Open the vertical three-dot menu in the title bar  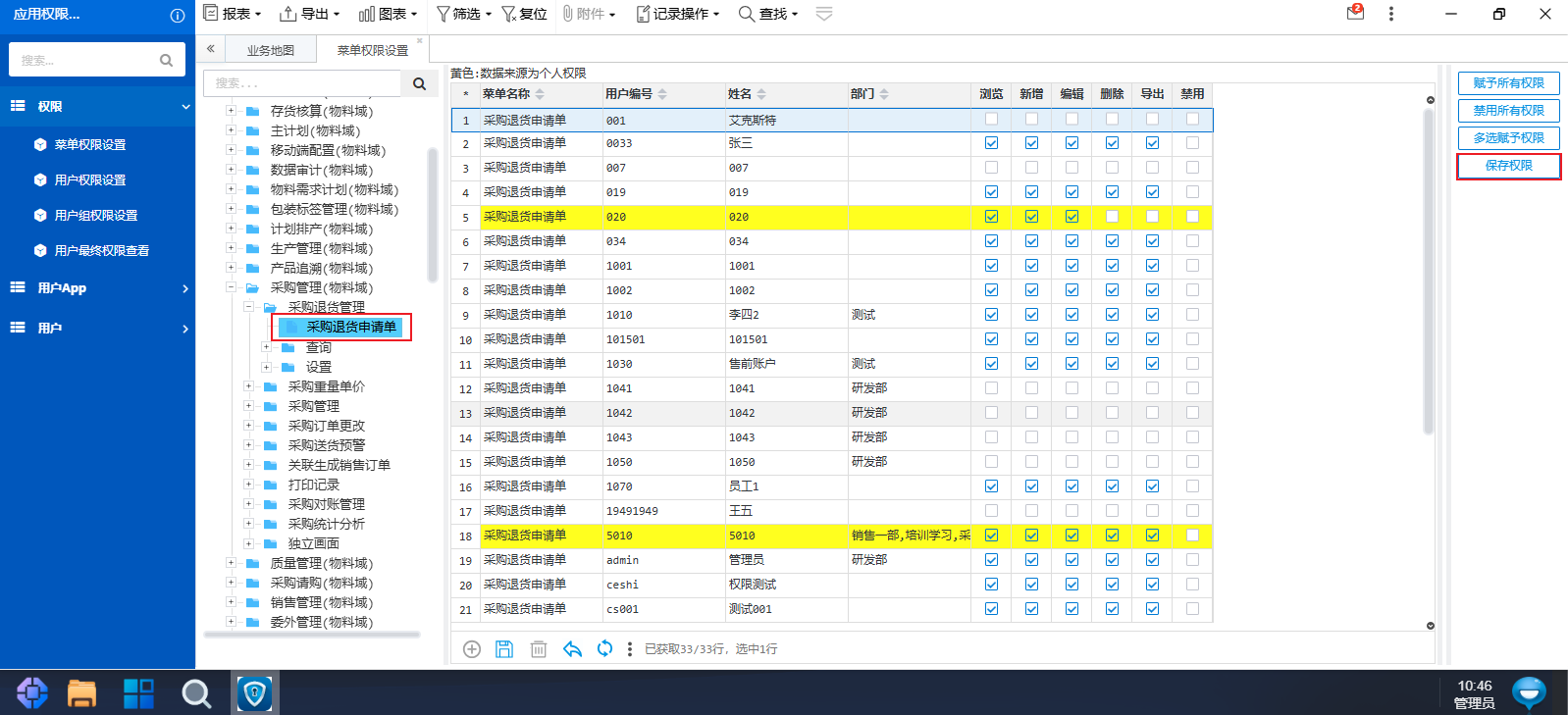pyautogui.click(x=1390, y=14)
